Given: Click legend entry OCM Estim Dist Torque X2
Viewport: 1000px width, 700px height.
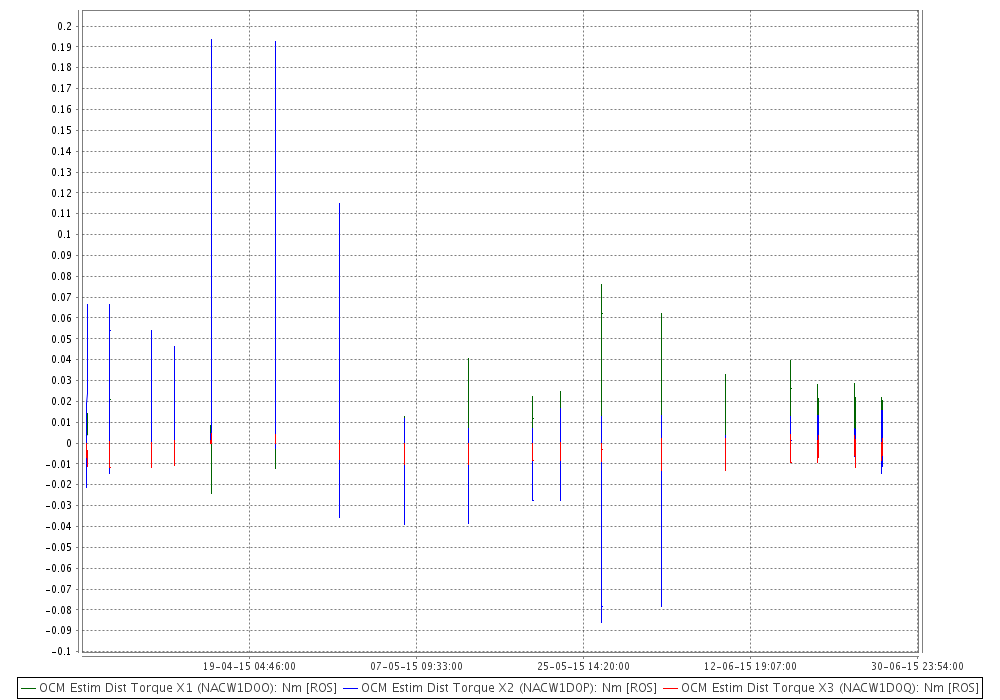Looking at the screenshot, I should tap(500, 688).
